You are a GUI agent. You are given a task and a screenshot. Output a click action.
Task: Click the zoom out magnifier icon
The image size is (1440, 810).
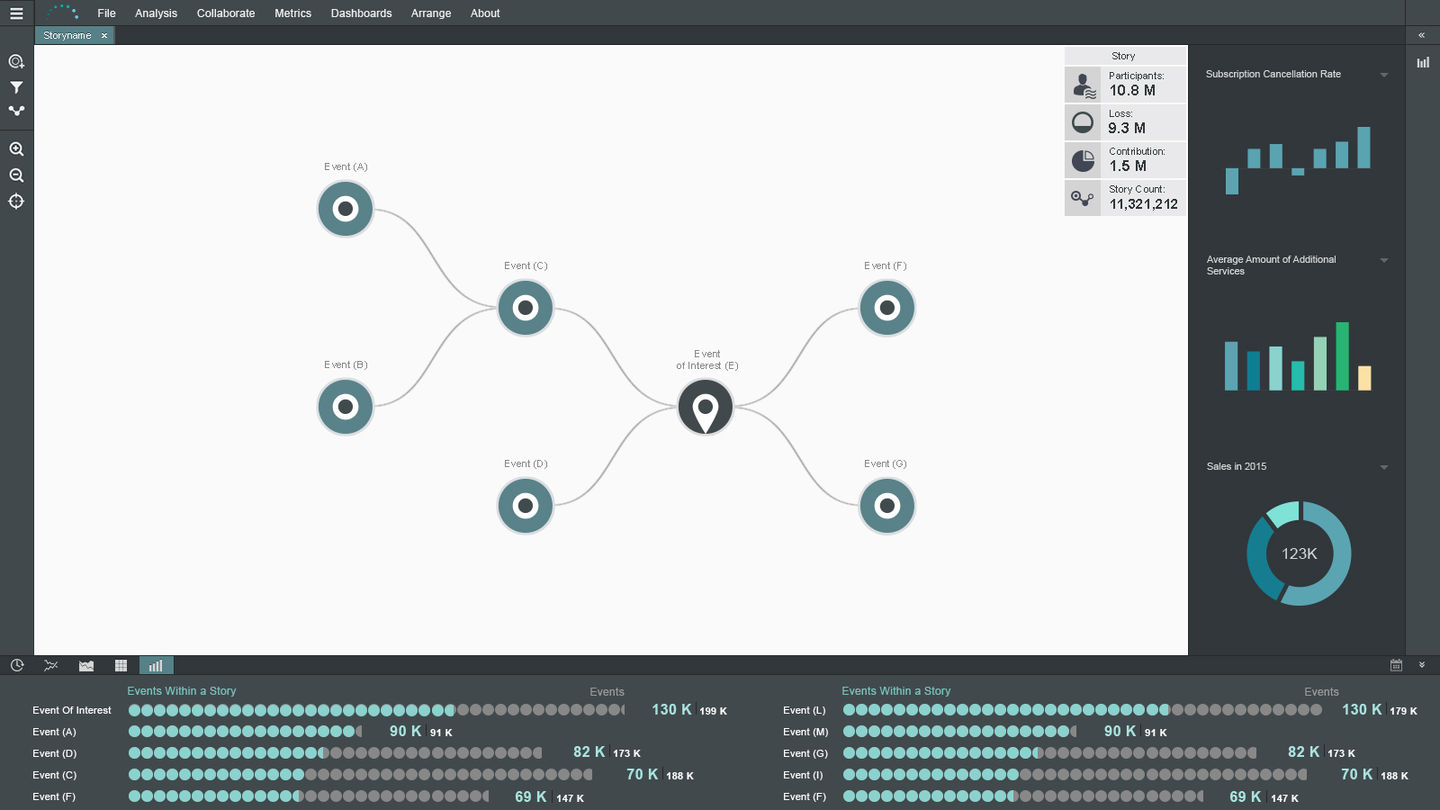click(16, 175)
